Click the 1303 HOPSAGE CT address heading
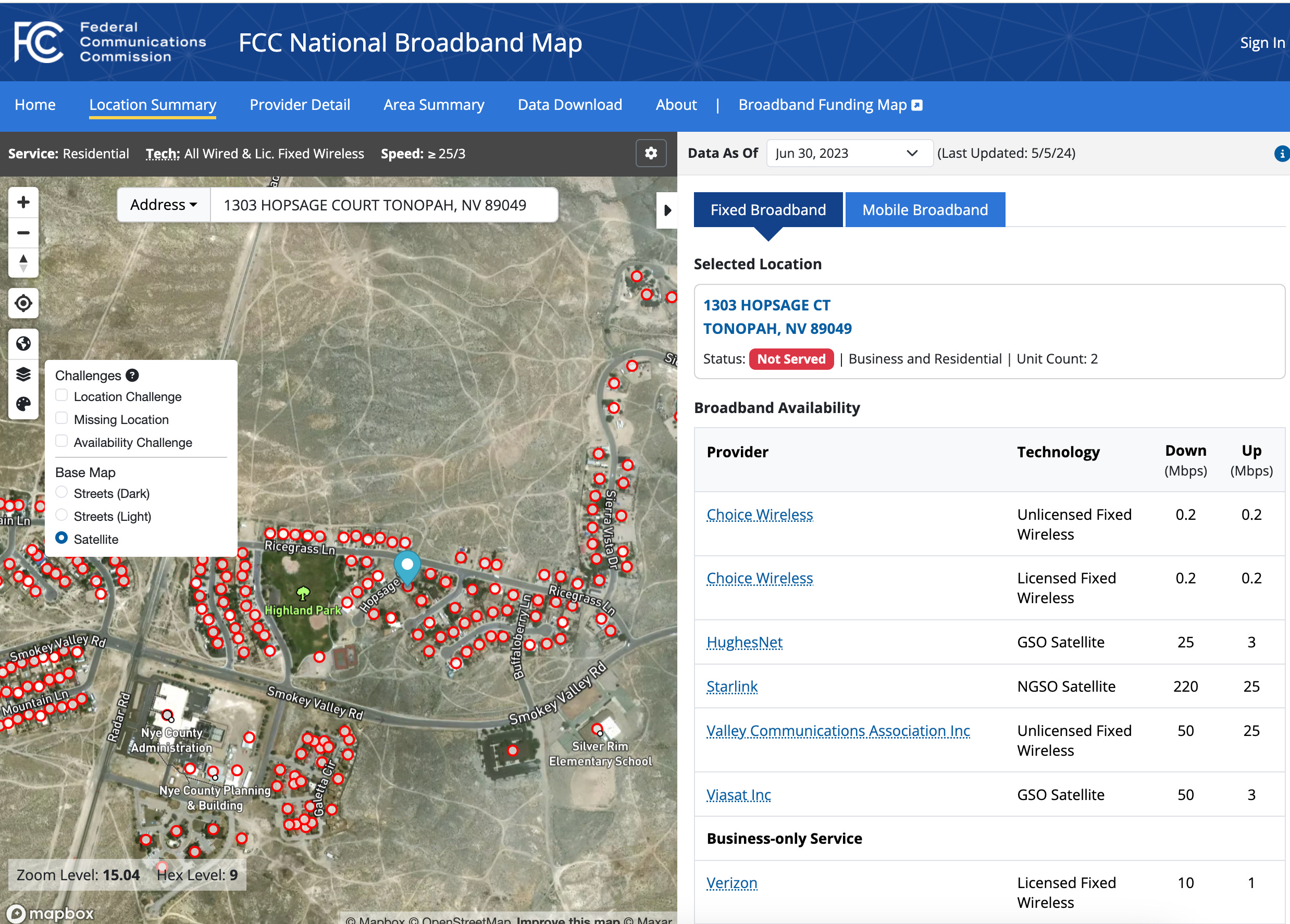 tap(767, 305)
